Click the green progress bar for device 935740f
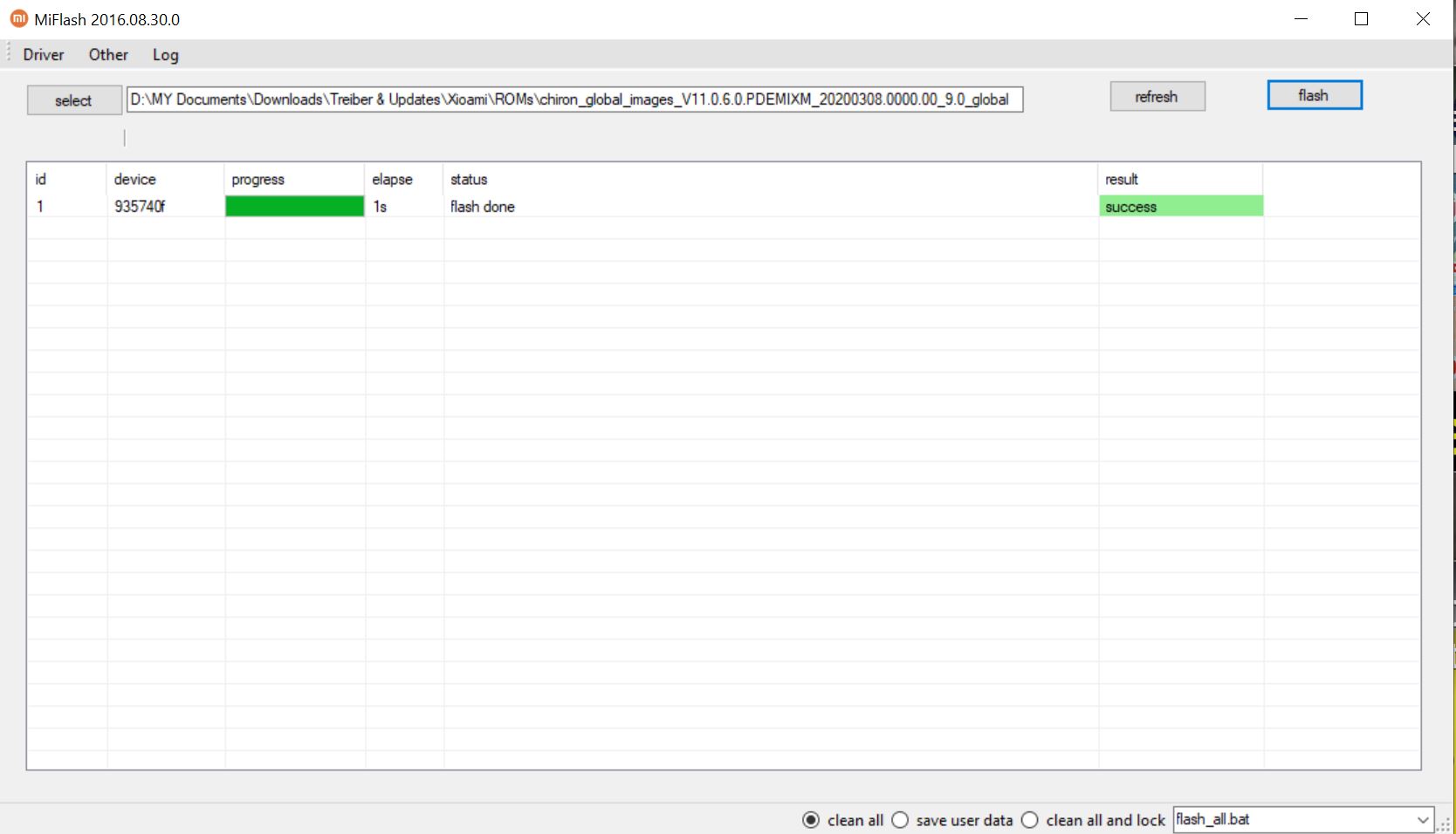Screen dimensions: 1456x834 click(294, 207)
